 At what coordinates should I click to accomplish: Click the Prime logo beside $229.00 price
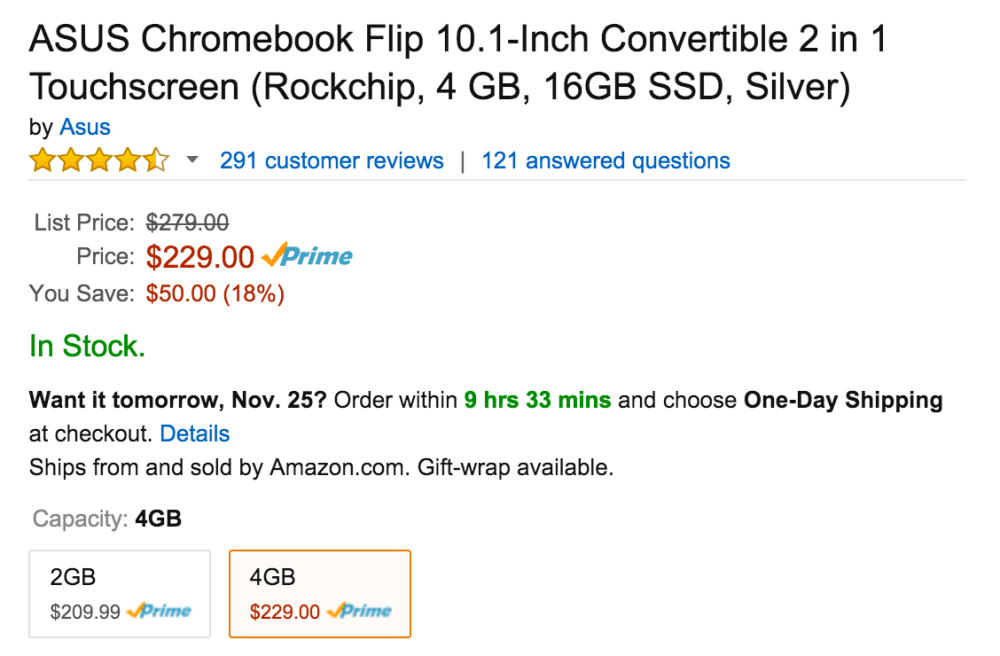(307, 257)
